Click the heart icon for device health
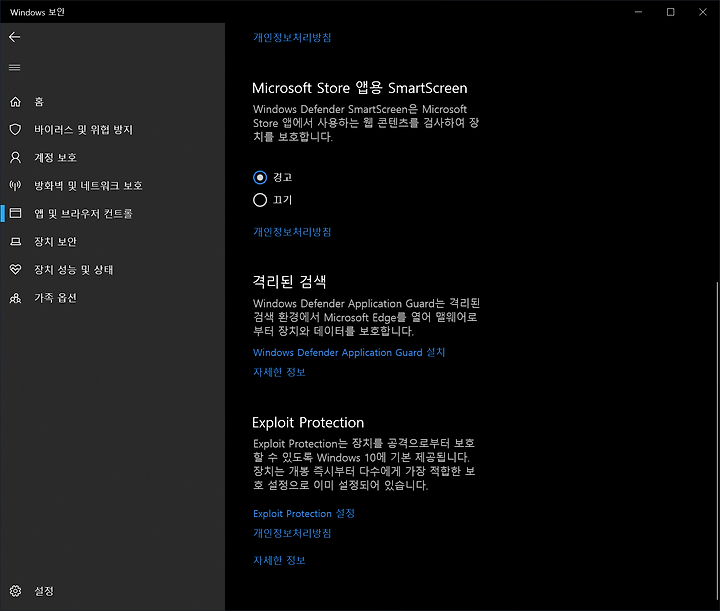720x611 pixels. [x=16, y=269]
